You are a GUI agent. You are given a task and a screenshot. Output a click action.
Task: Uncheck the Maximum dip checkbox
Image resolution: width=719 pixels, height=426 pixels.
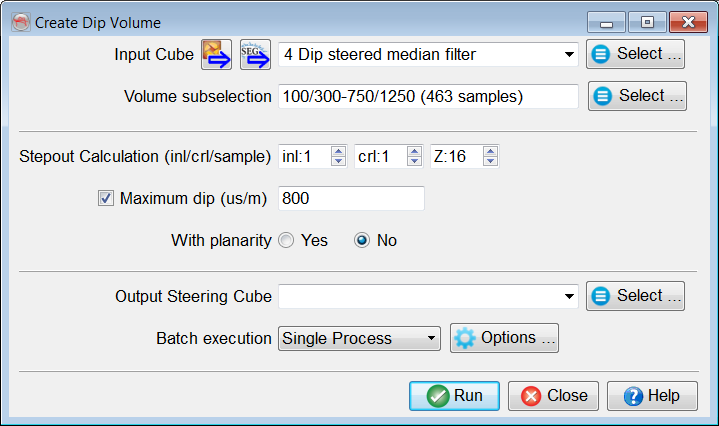[x=106, y=198]
